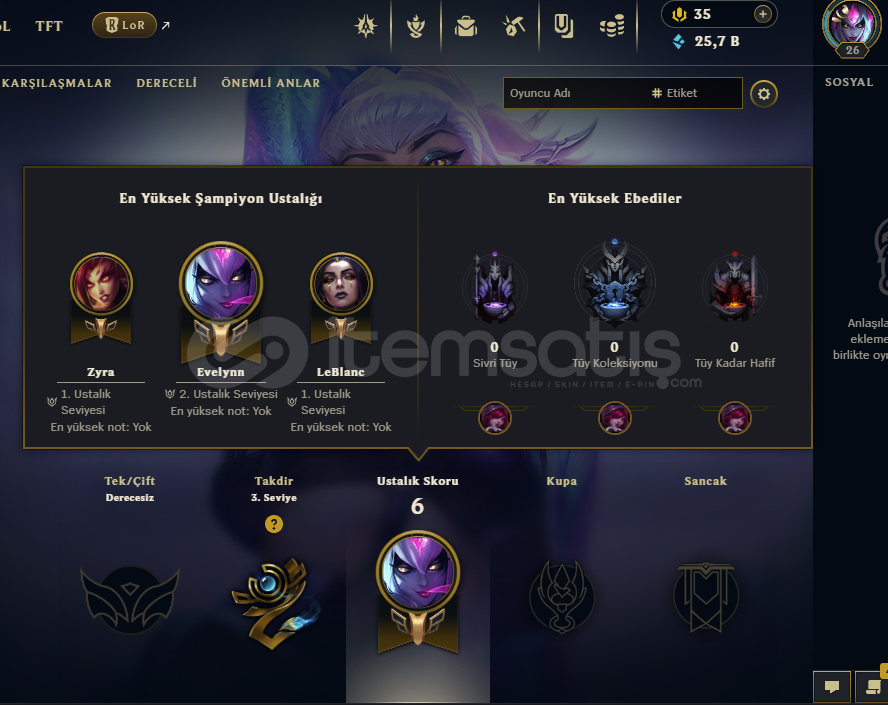This screenshot has height=705, width=888.
Task: Open the DERECELİ tab
Action: 166,83
